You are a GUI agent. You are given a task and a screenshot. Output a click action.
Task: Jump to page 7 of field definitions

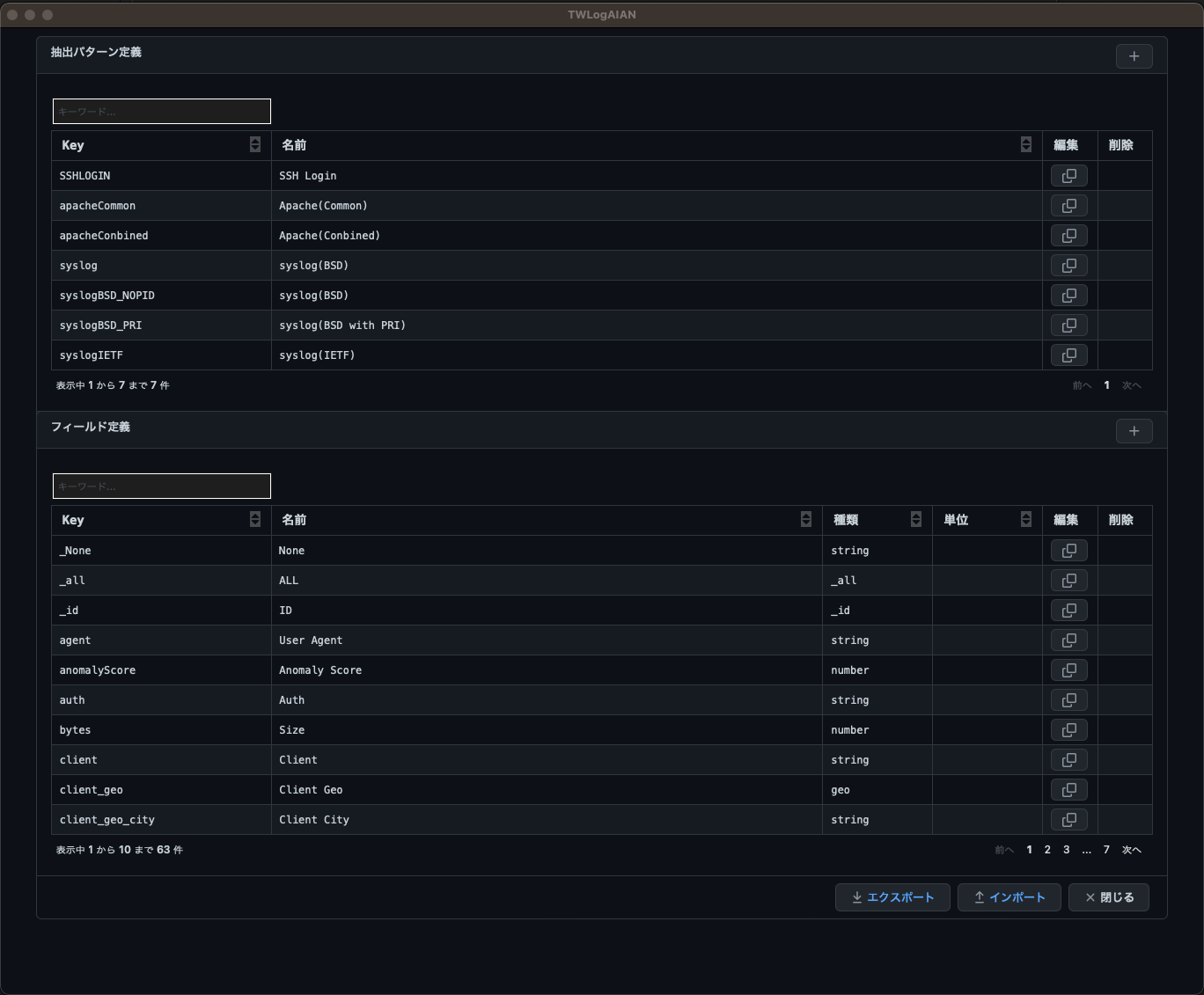(1106, 850)
